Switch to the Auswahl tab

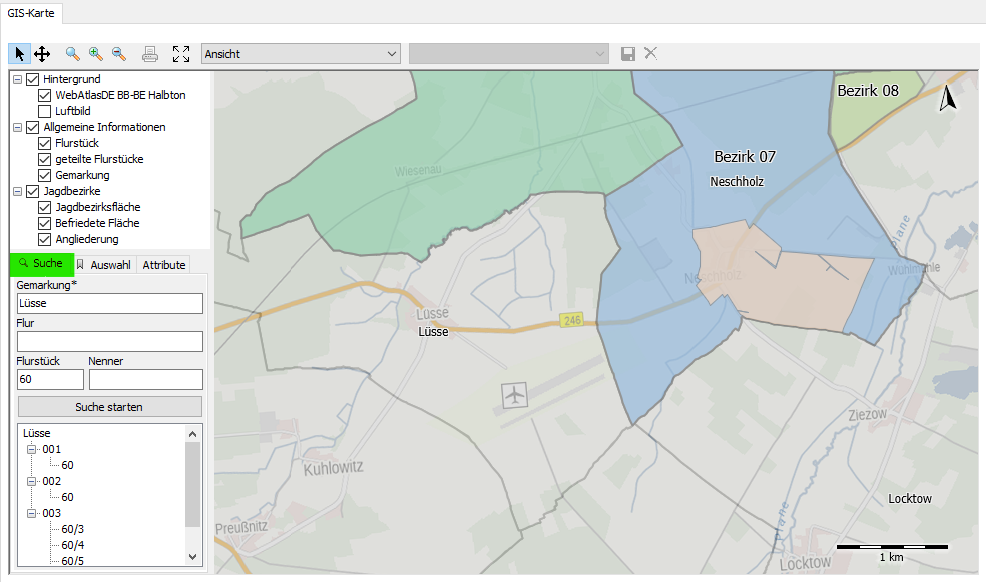tap(104, 265)
